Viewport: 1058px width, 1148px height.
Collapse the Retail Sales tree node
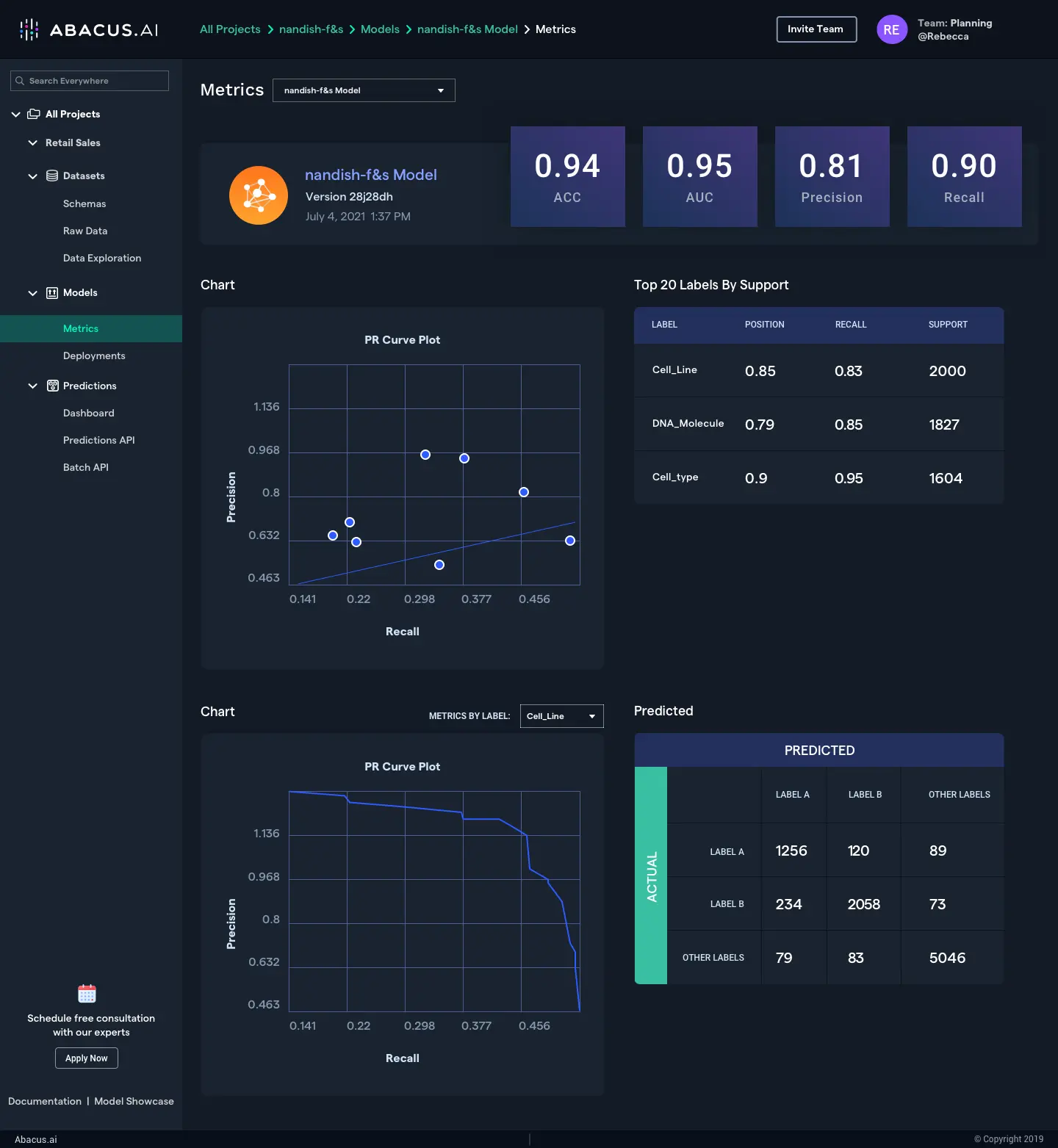(x=32, y=142)
